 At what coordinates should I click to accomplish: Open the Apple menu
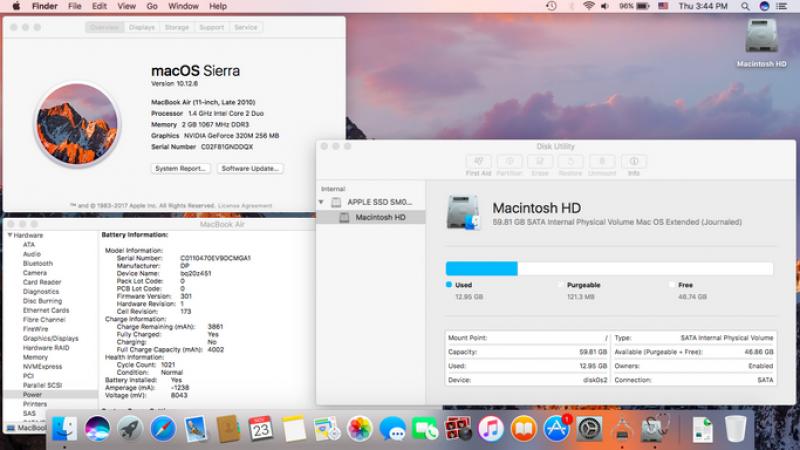[x=16, y=6]
